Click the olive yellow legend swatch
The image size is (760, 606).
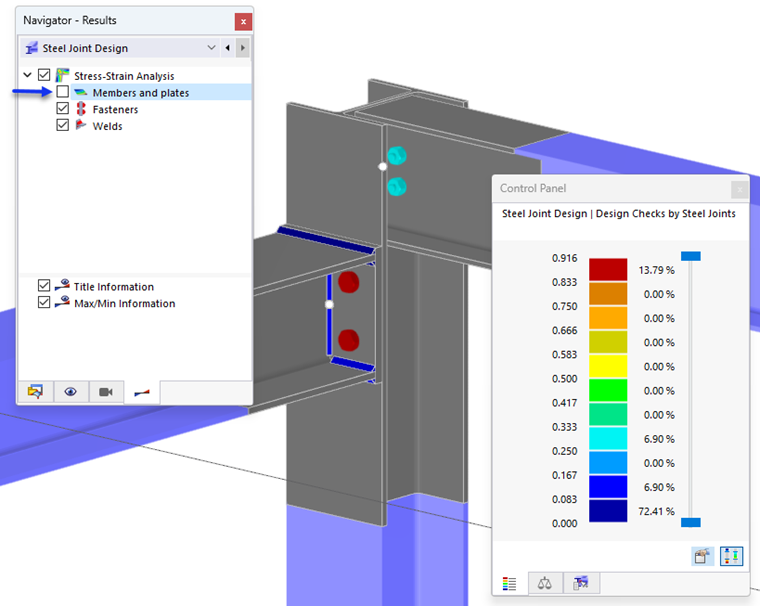point(608,342)
